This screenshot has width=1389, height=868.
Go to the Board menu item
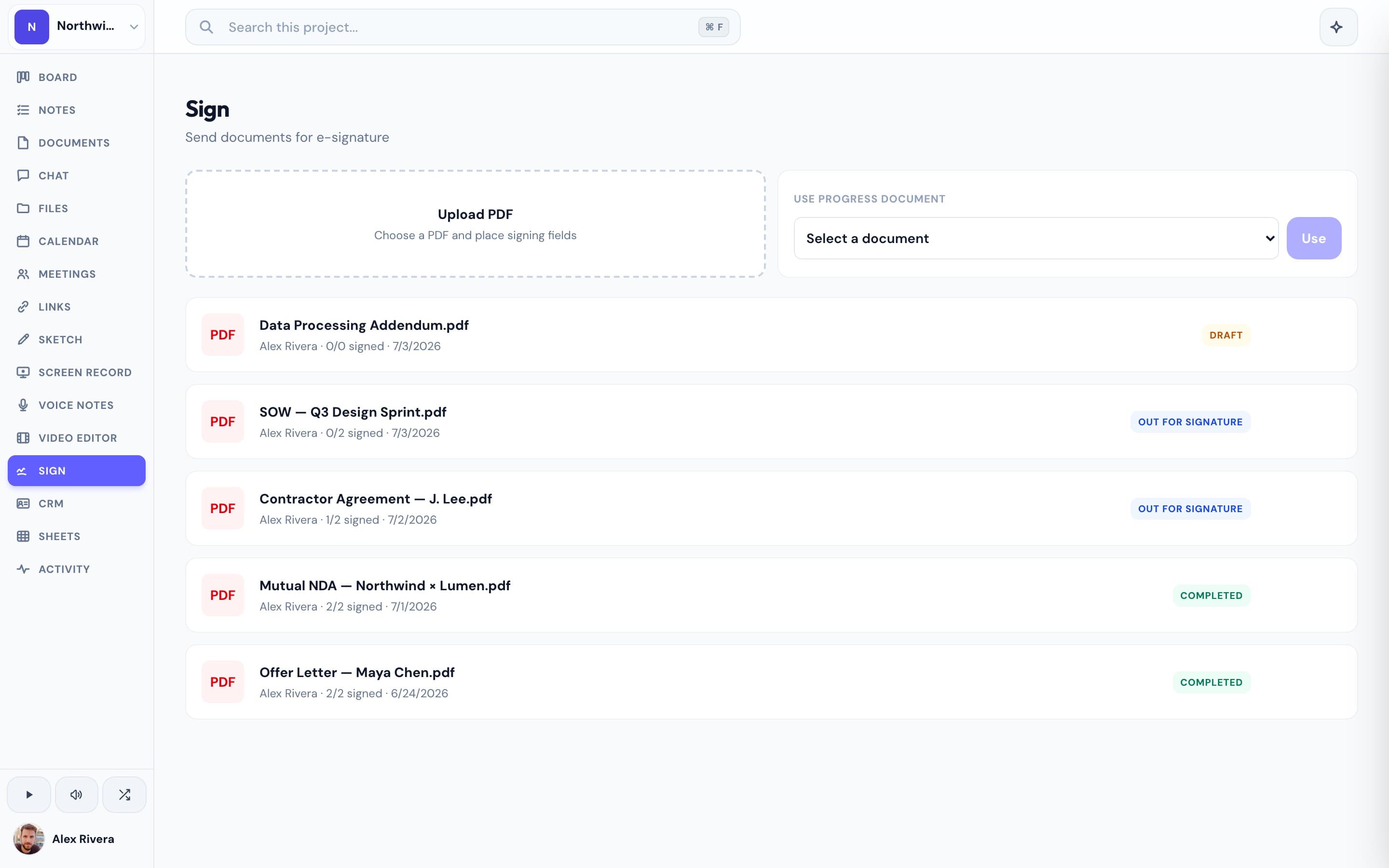pyautogui.click(x=76, y=77)
